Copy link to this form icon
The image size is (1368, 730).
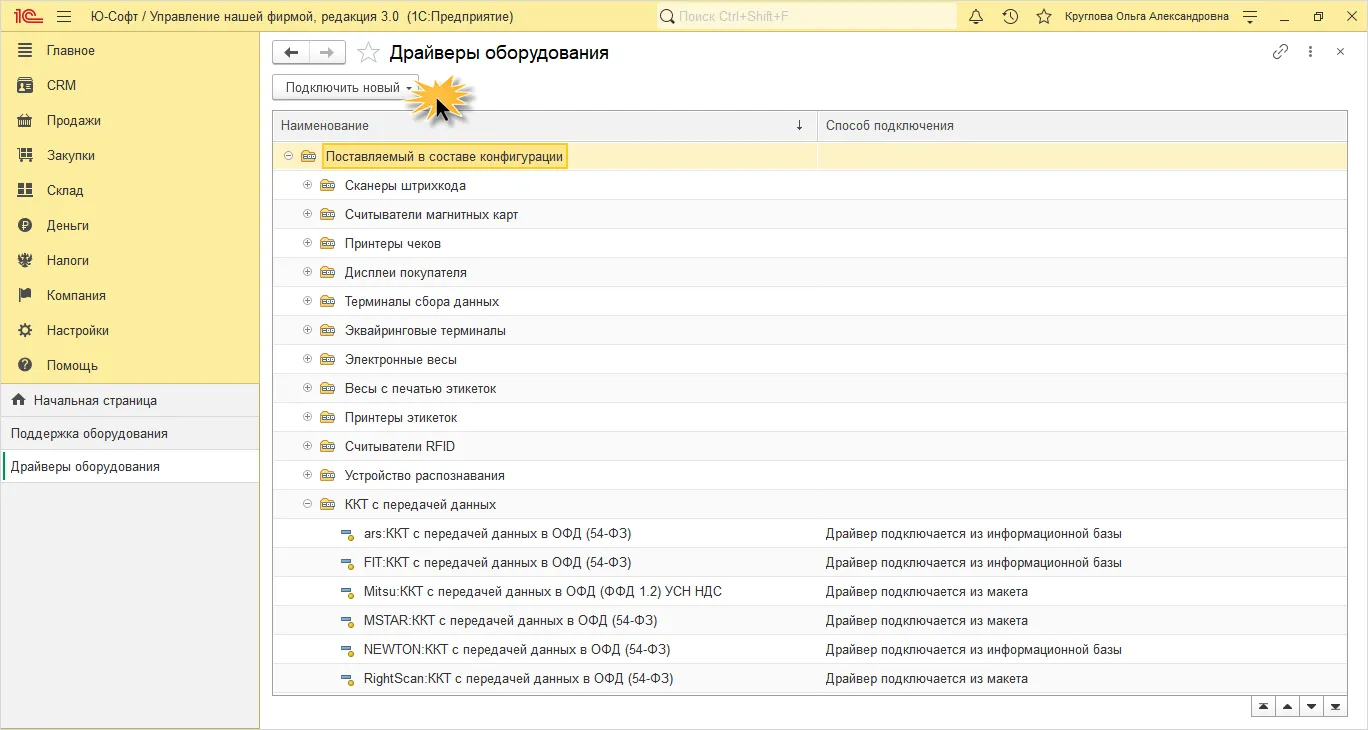click(x=1280, y=52)
